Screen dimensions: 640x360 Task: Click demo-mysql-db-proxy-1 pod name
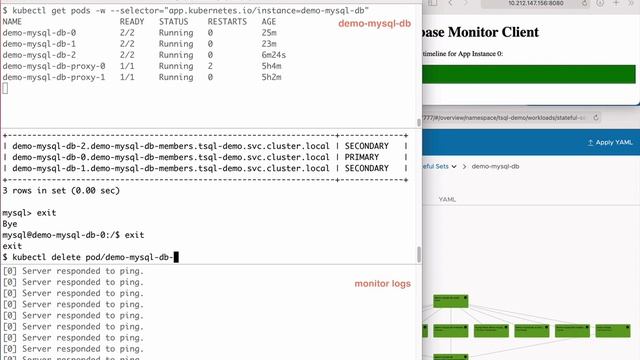coord(54,77)
